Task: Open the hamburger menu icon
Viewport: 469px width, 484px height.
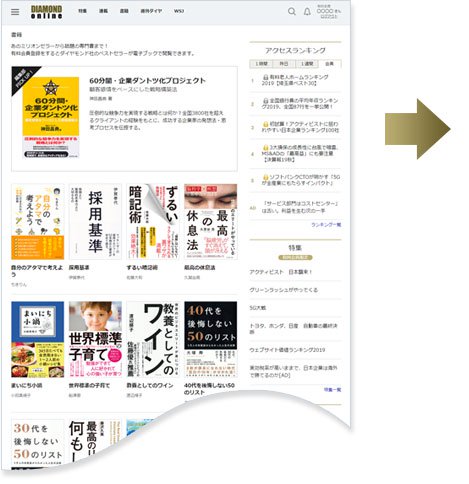Action: [15, 12]
